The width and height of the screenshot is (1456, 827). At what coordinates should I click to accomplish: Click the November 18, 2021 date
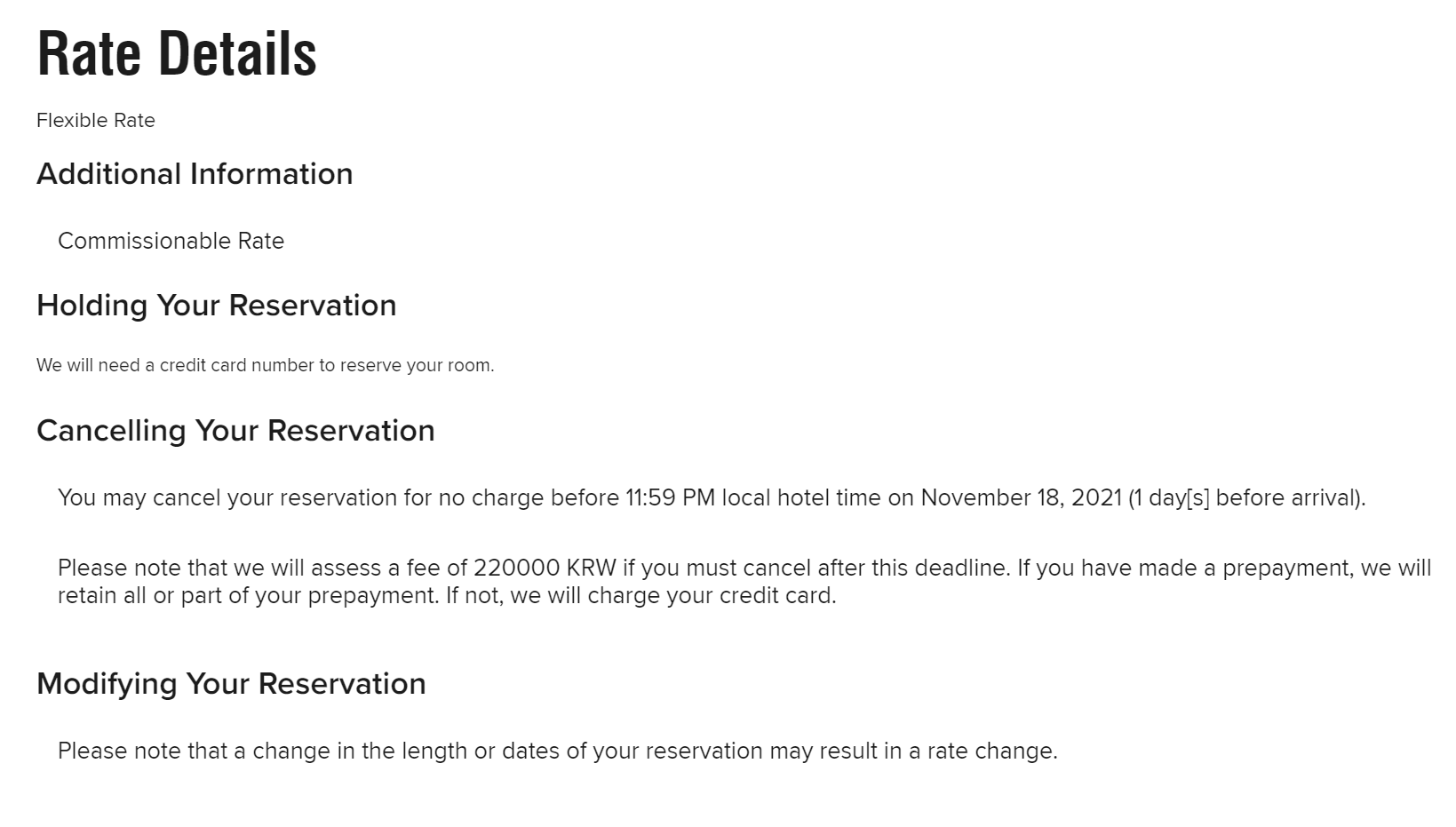(x=1021, y=498)
